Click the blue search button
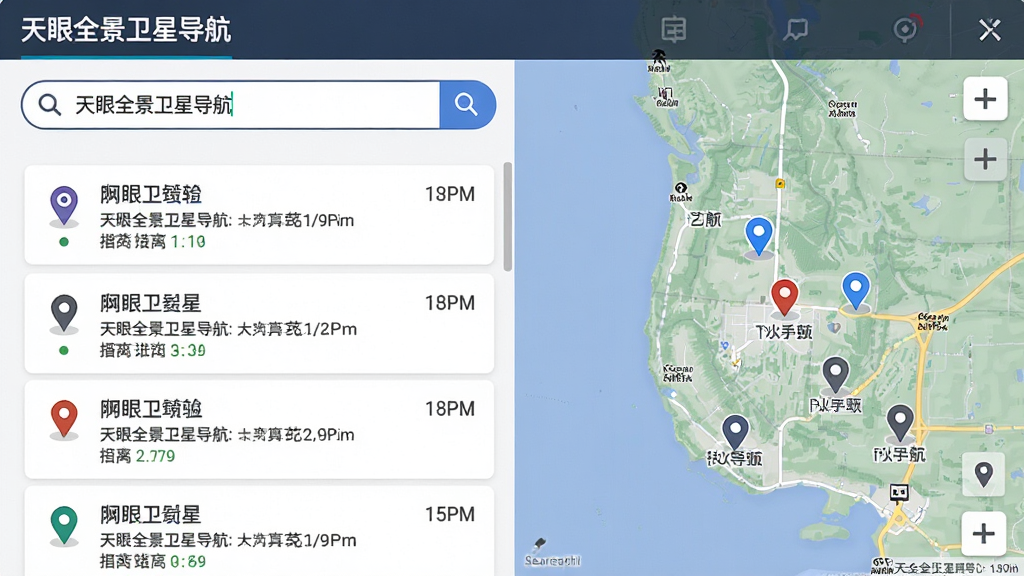Image resolution: width=1024 pixels, height=576 pixels. [x=467, y=104]
